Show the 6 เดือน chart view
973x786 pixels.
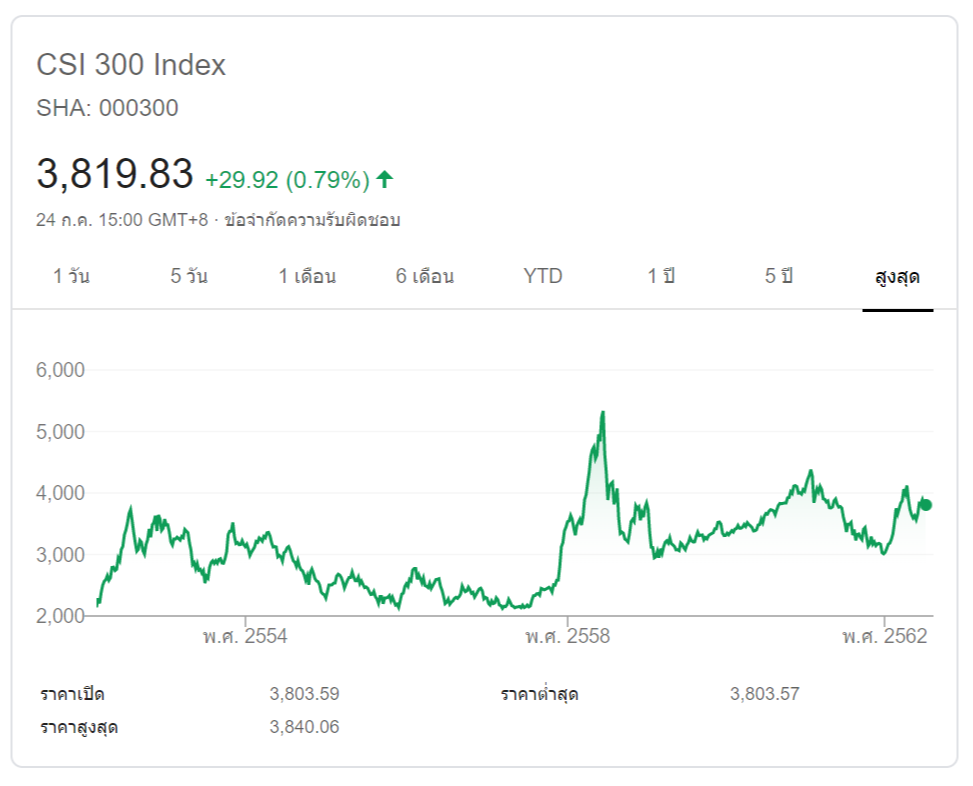tap(425, 277)
